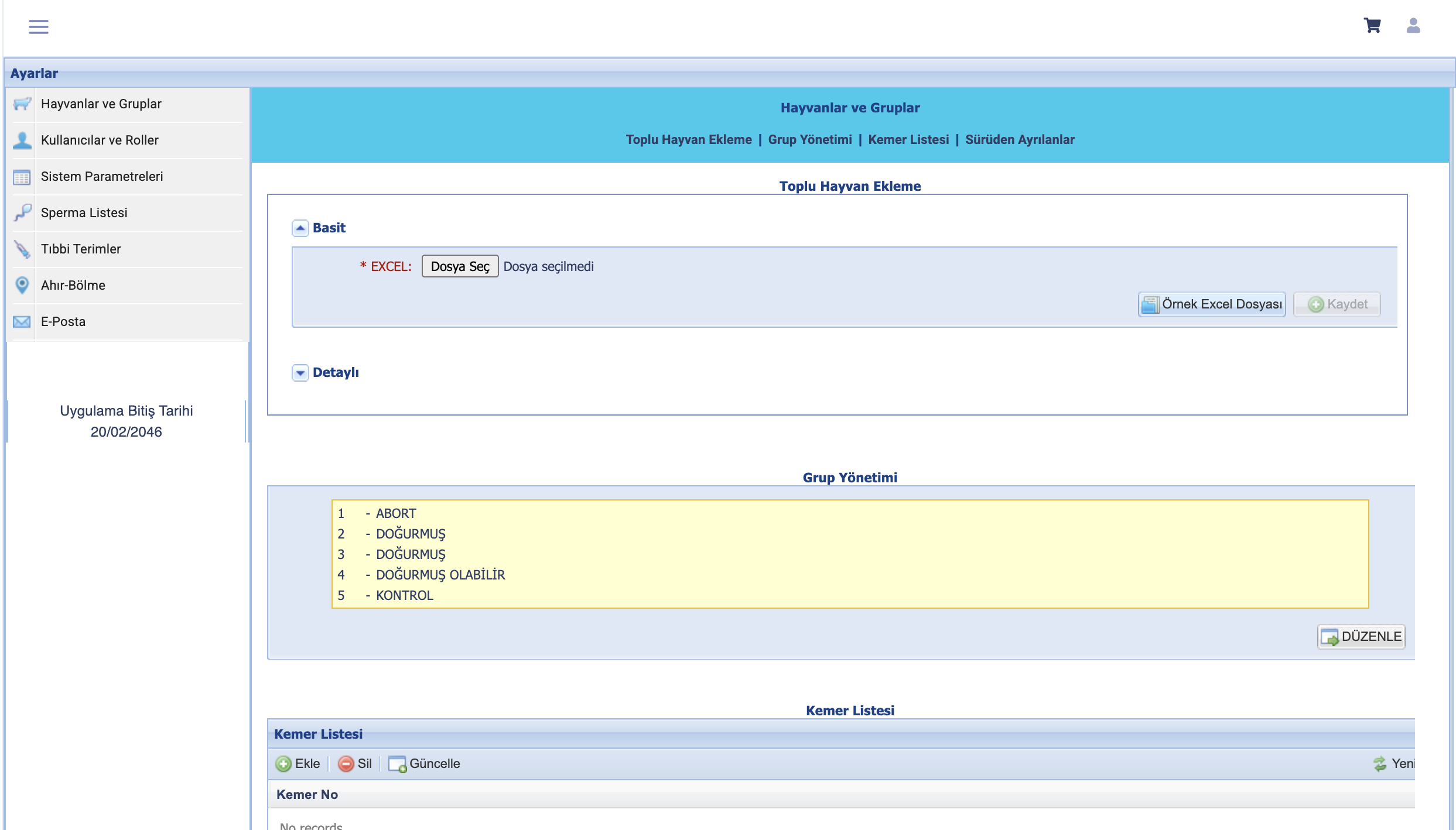
Task: Click the Hayvanlar ve Gruplar cow icon
Action: (x=22, y=104)
